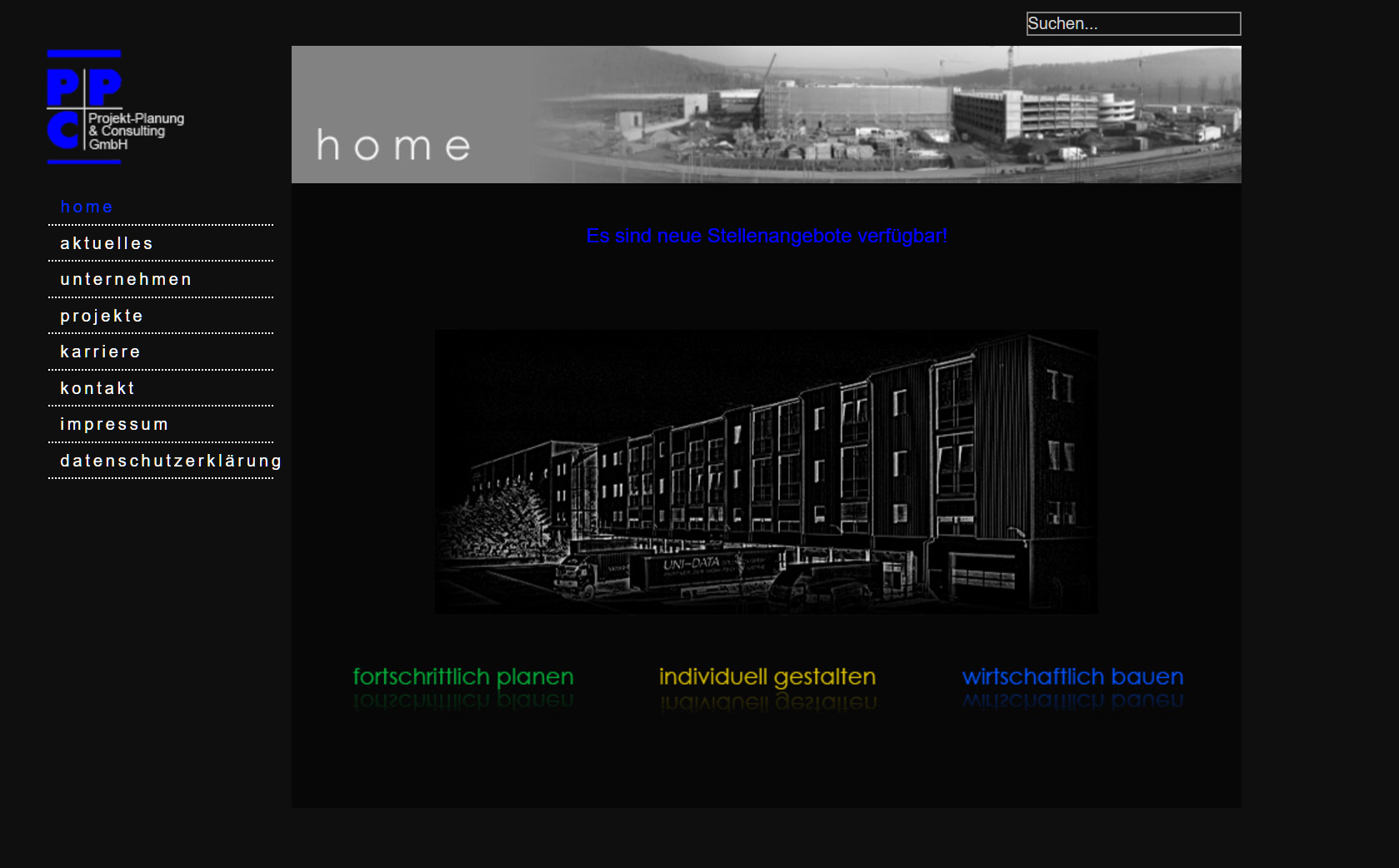
Task: Click the yellow 'individuell gestalten' slogan
Action: [x=767, y=676]
